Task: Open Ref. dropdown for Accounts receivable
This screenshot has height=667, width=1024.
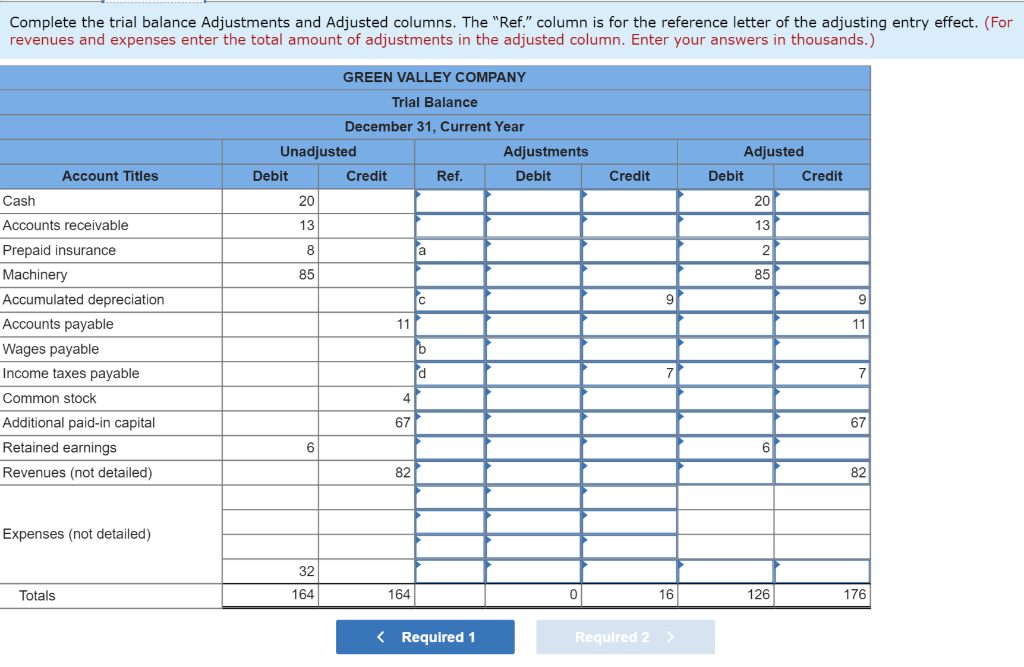Action: 450,225
